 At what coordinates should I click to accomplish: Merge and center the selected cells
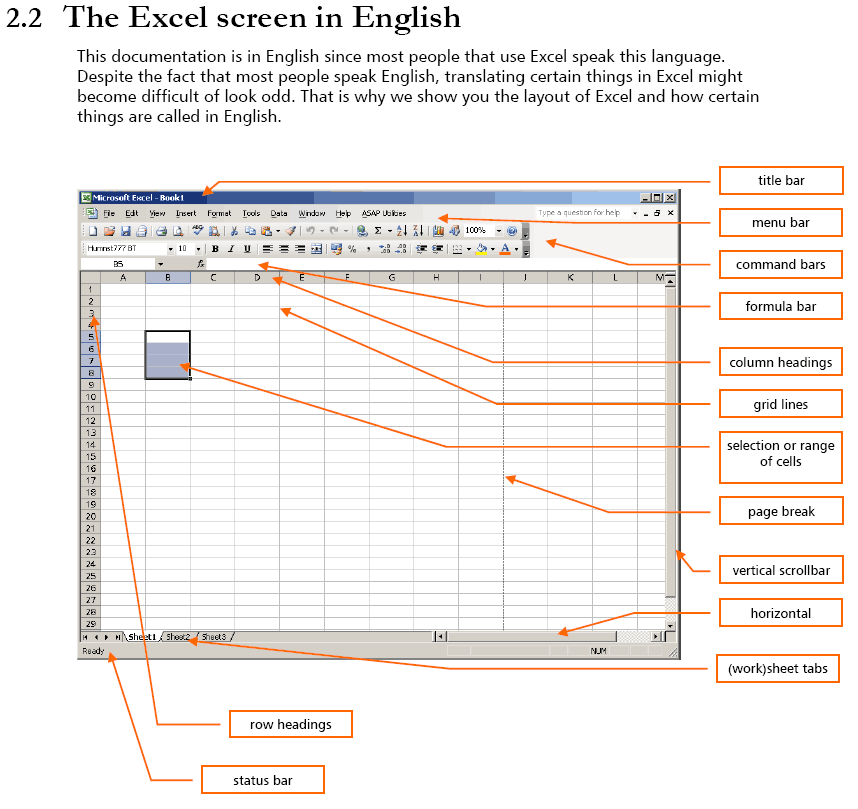click(x=316, y=249)
